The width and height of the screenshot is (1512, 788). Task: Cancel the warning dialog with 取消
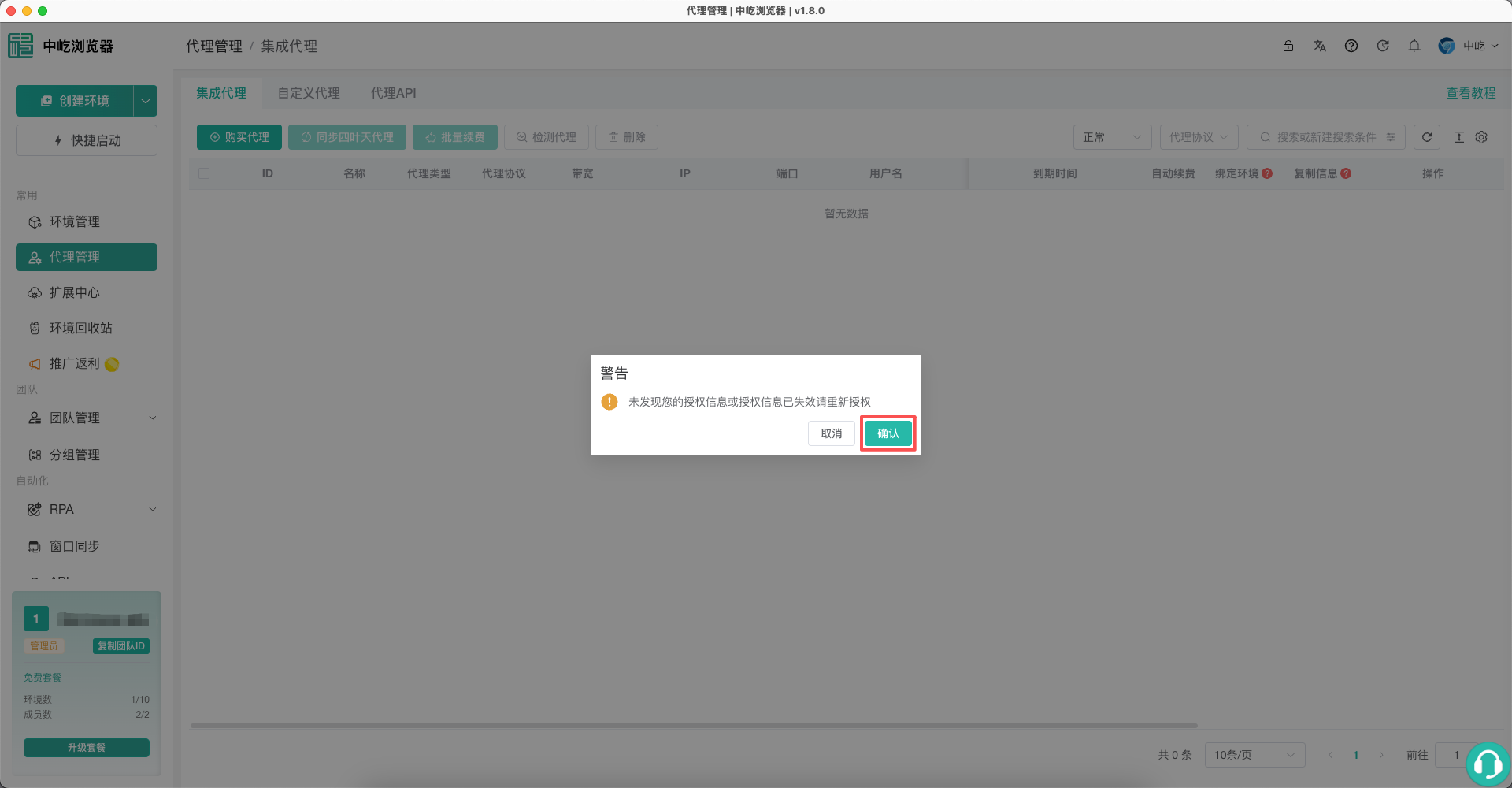[831, 433]
